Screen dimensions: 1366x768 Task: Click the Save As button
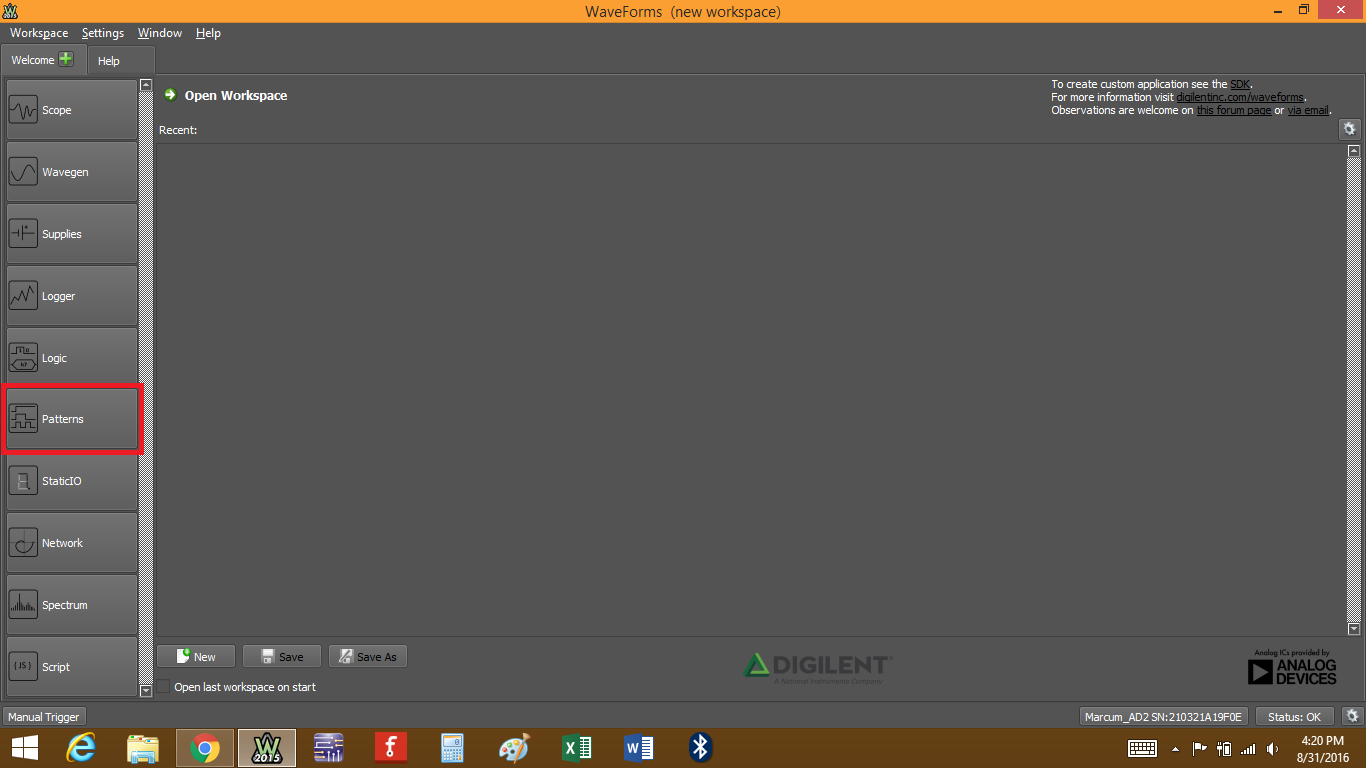tap(368, 657)
